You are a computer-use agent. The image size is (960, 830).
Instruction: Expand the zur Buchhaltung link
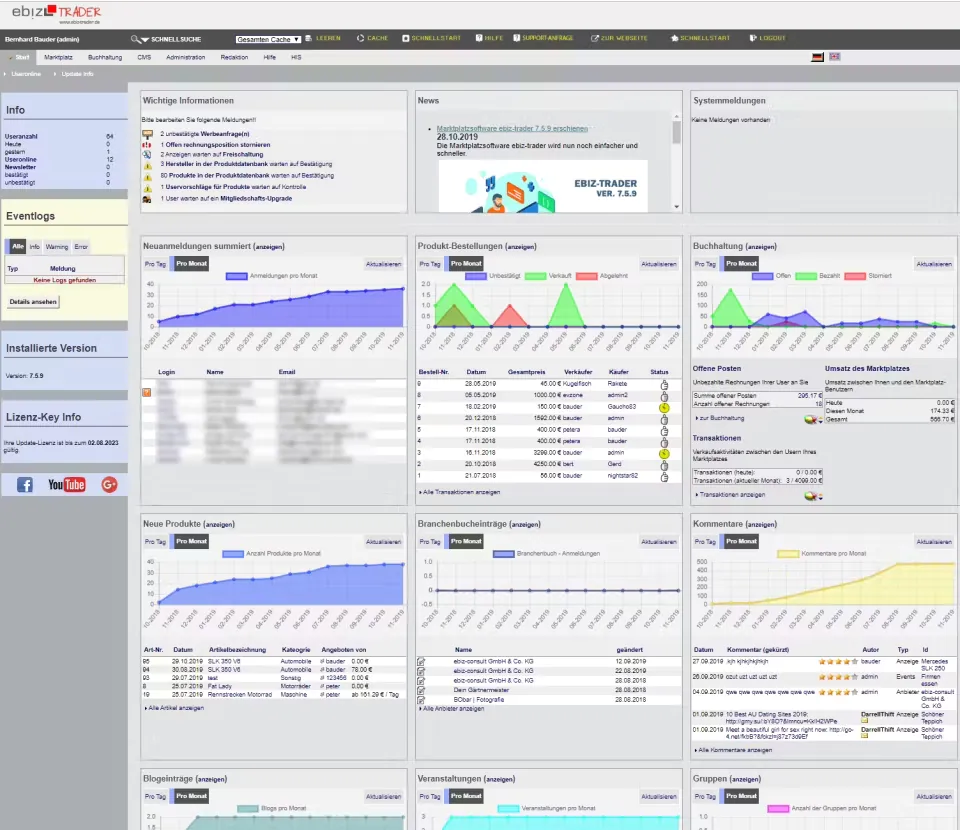[720, 418]
